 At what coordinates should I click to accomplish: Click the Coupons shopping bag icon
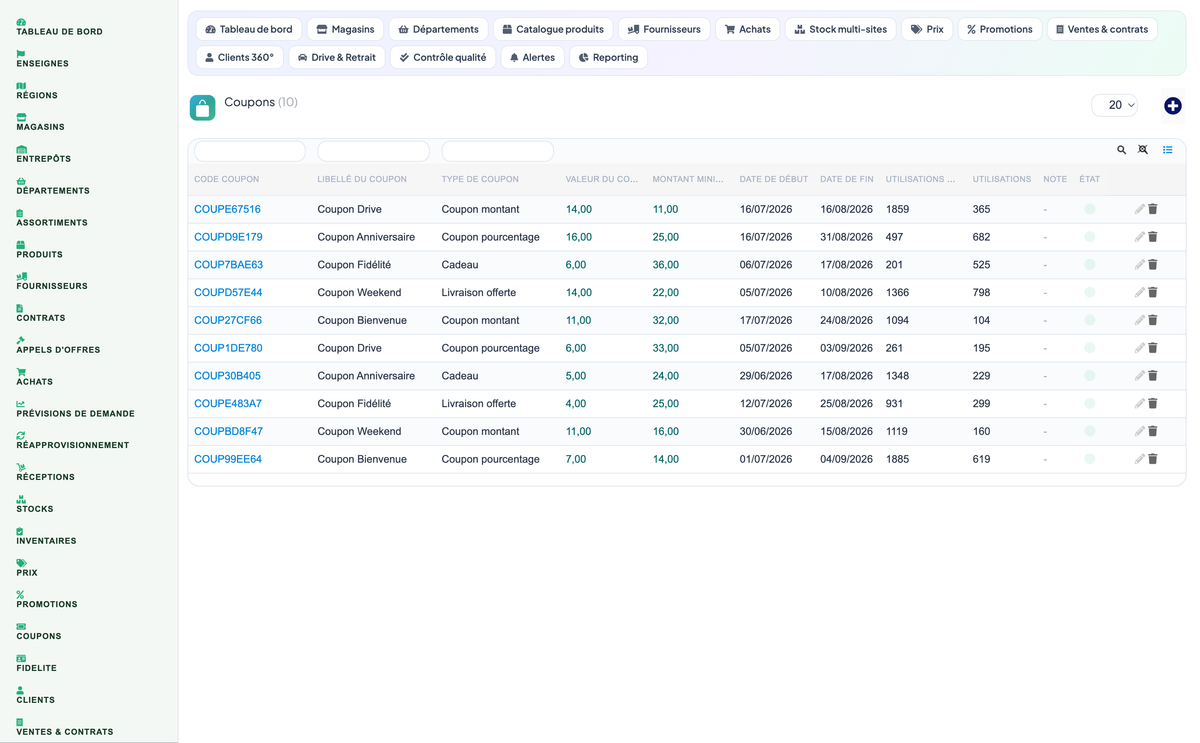pos(203,108)
